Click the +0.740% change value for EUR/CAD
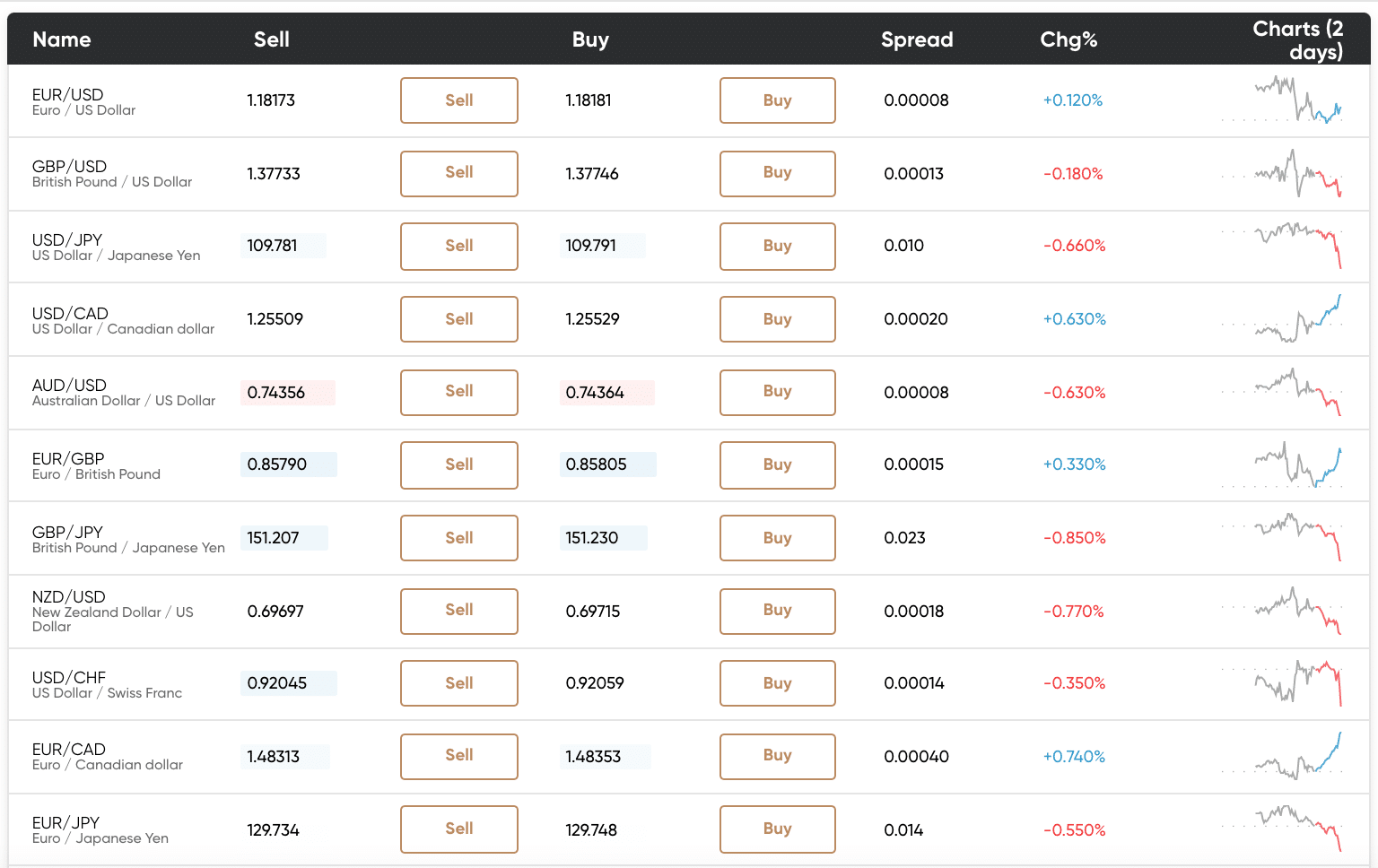Viewport: 1378px width, 868px height. pyautogui.click(x=1073, y=756)
